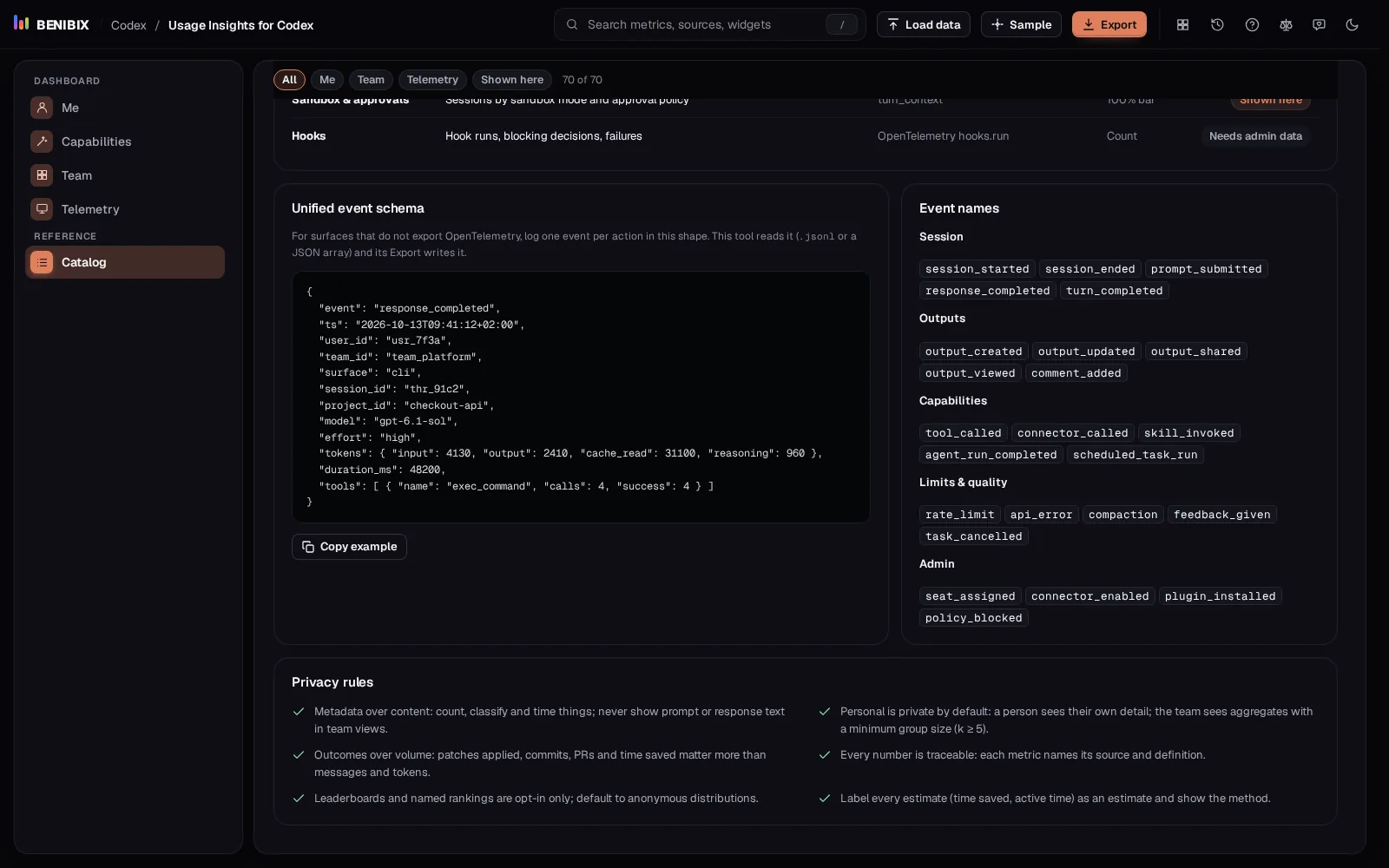
Task: Click the Hooks row name in table
Action: (x=308, y=136)
